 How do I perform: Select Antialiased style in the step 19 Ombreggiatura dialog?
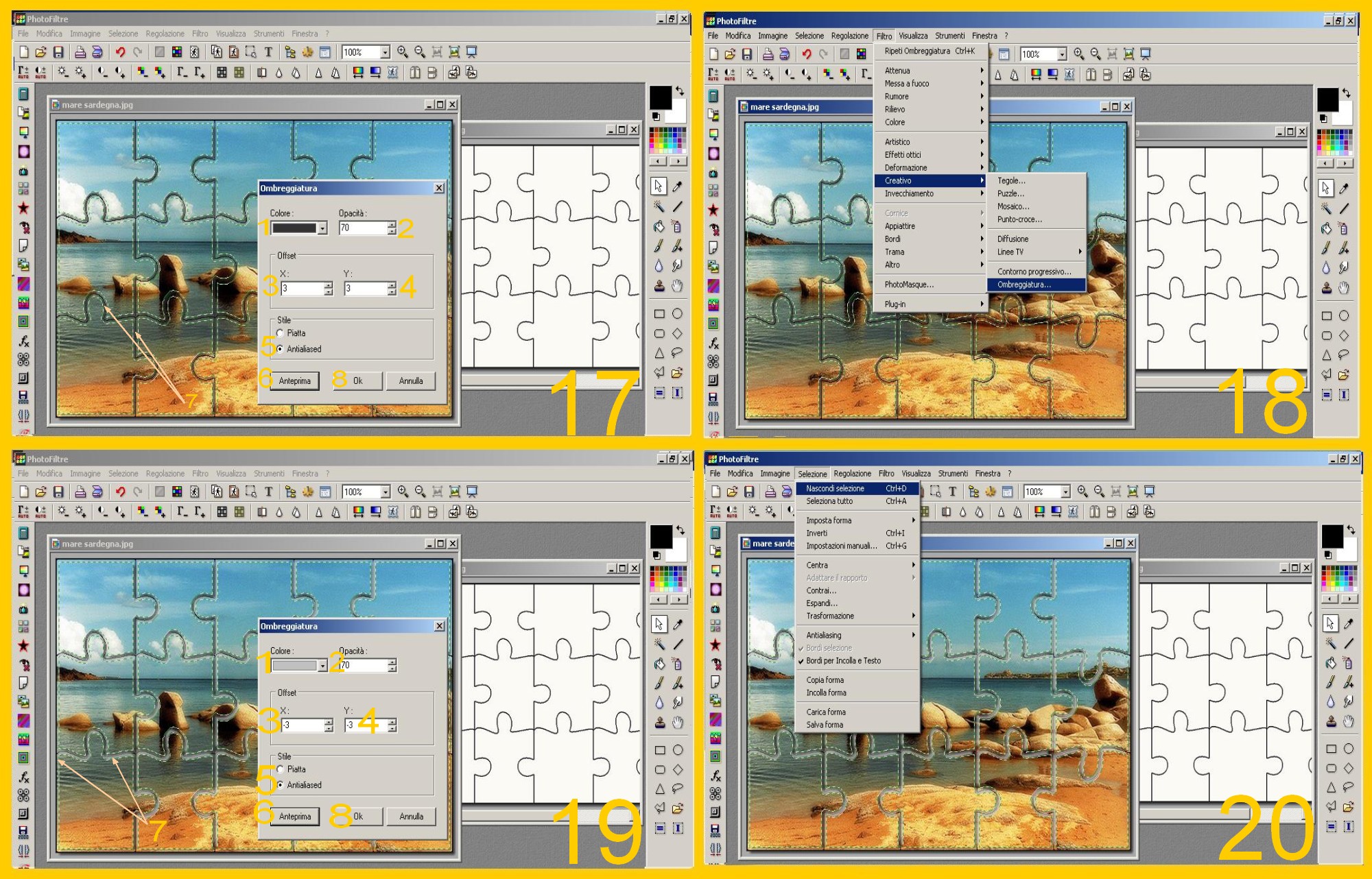pyautogui.click(x=280, y=785)
